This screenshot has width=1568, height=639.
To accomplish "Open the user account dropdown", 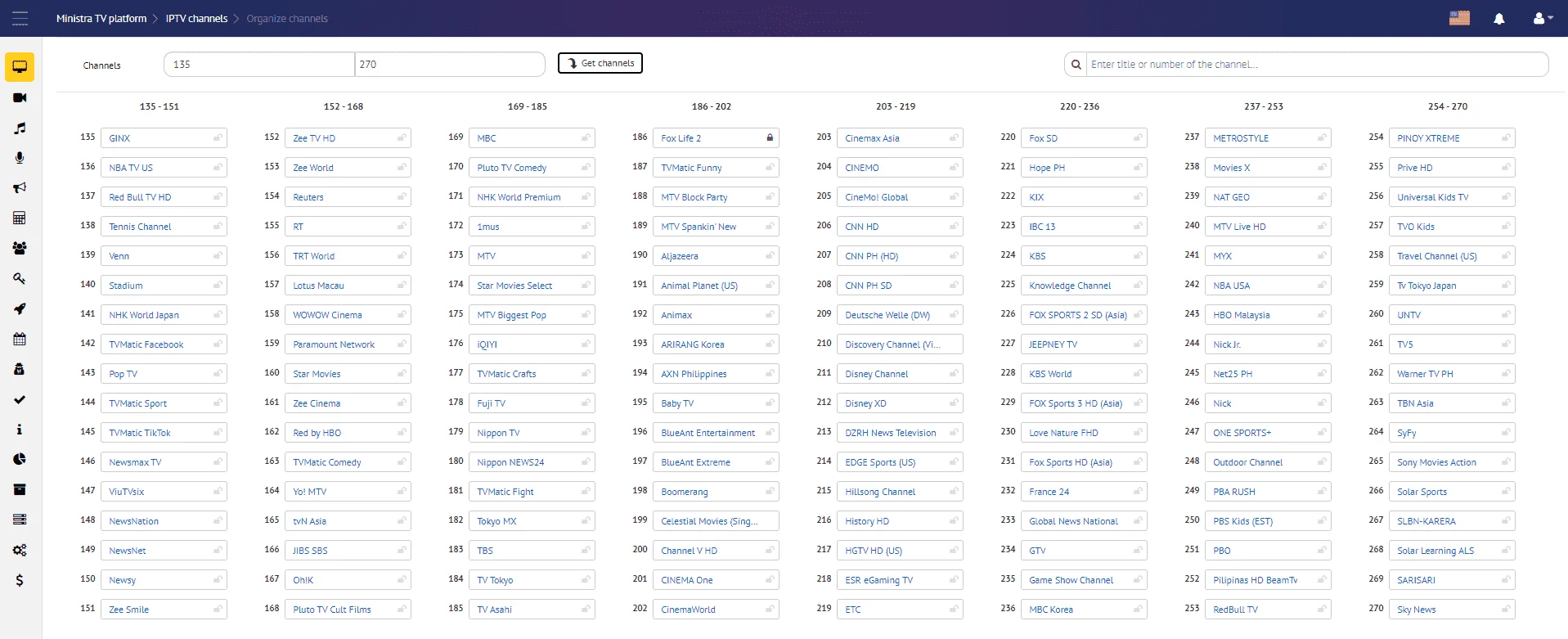I will click(1543, 18).
